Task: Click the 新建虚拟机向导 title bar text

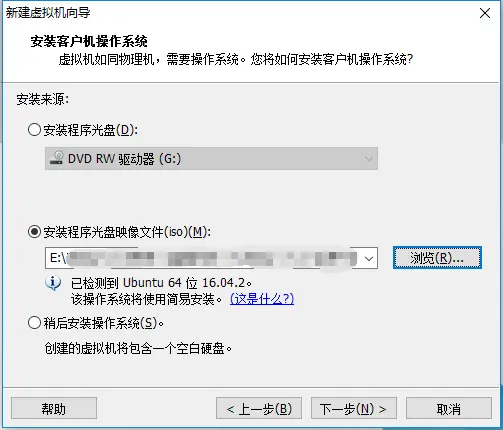Action: [x=48, y=13]
